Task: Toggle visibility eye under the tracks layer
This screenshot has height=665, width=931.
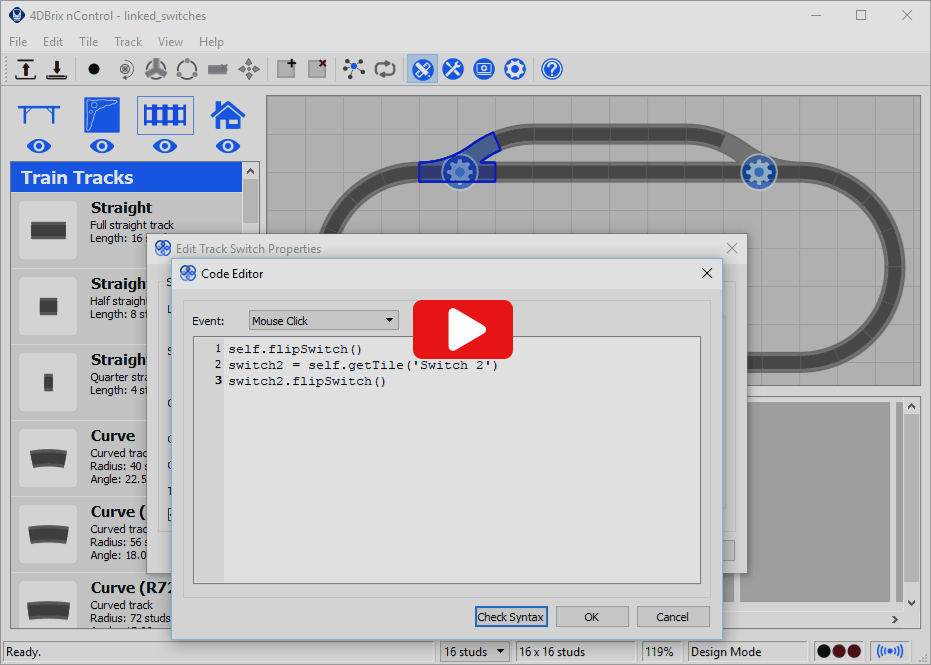Action: coord(165,146)
